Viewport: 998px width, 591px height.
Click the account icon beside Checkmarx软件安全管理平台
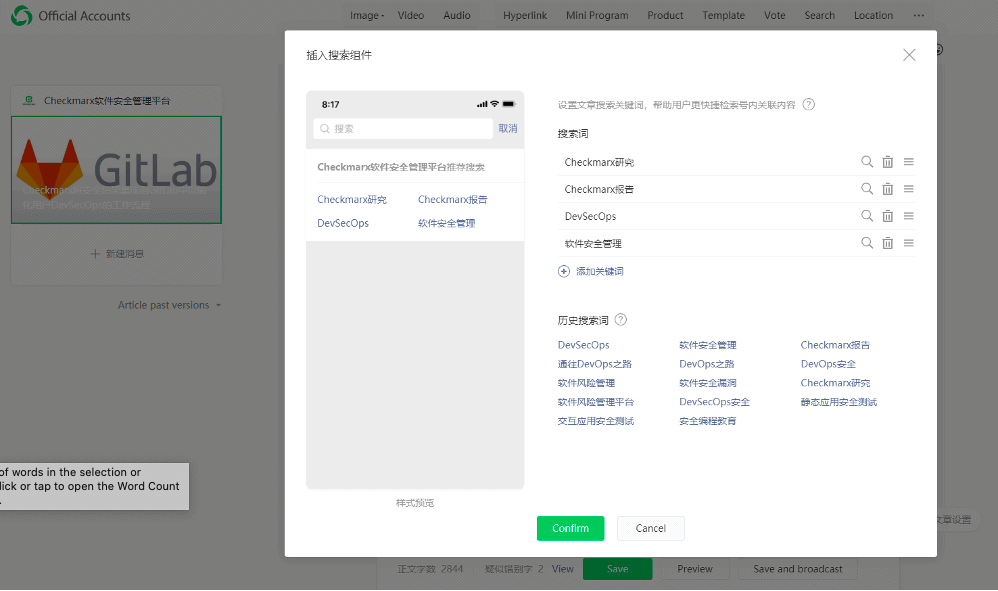29,101
